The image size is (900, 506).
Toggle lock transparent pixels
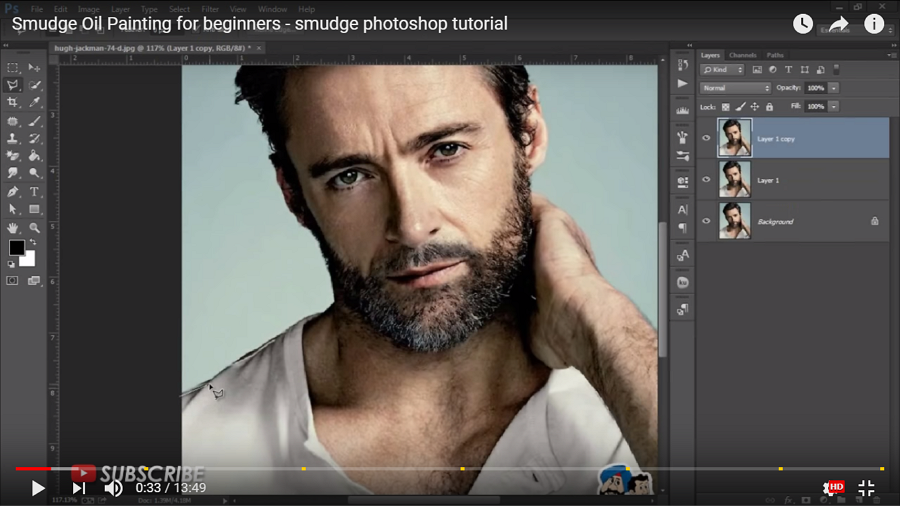[x=726, y=107]
